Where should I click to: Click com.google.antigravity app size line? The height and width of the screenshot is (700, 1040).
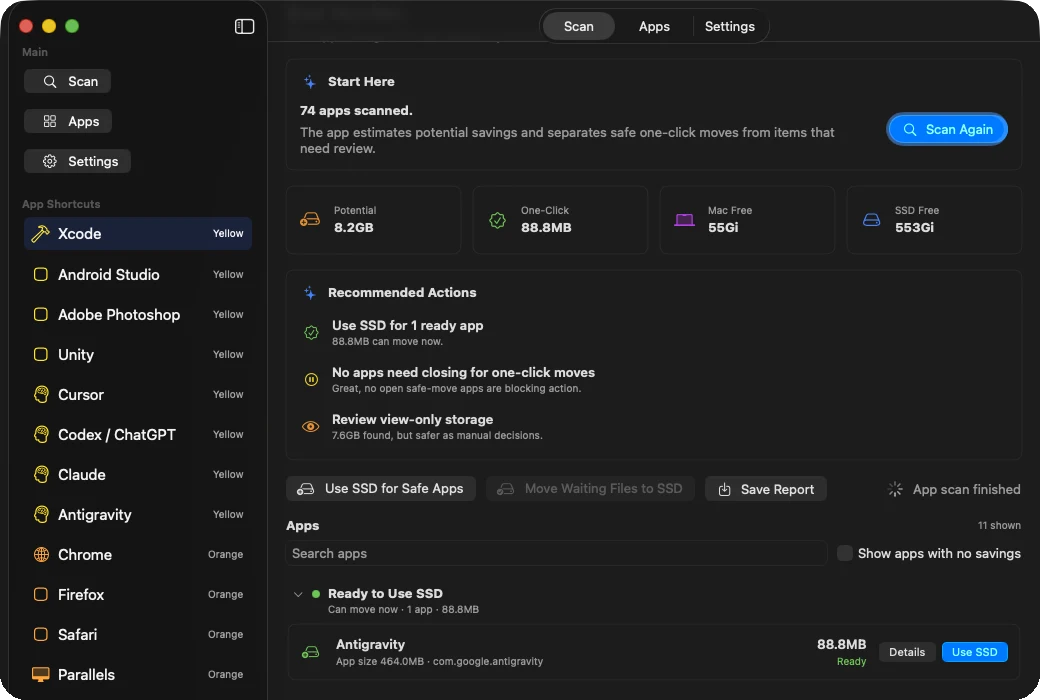click(439, 662)
